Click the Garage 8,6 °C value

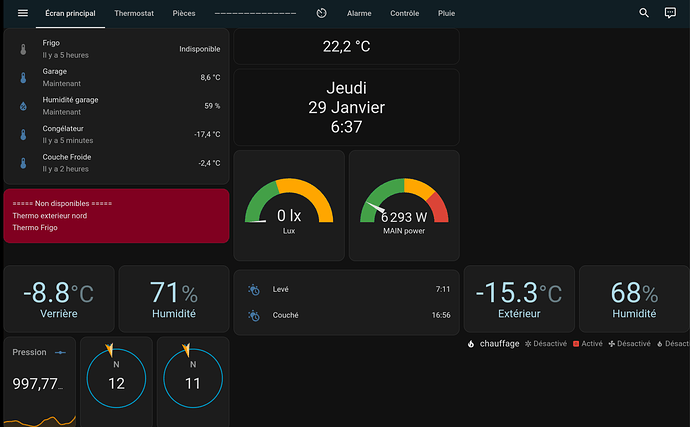click(x=210, y=77)
